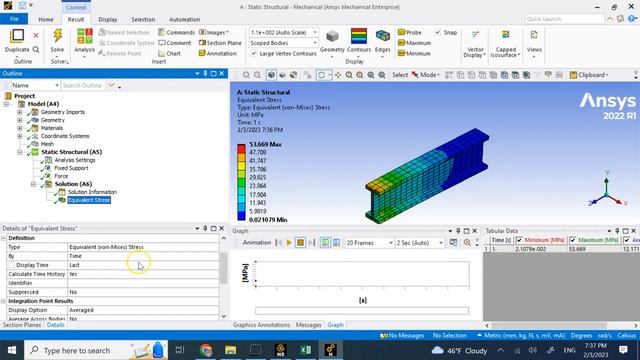The width and height of the screenshot is (640, 360).
Task: Select Fixed Support in the tree
Action: 71,168
